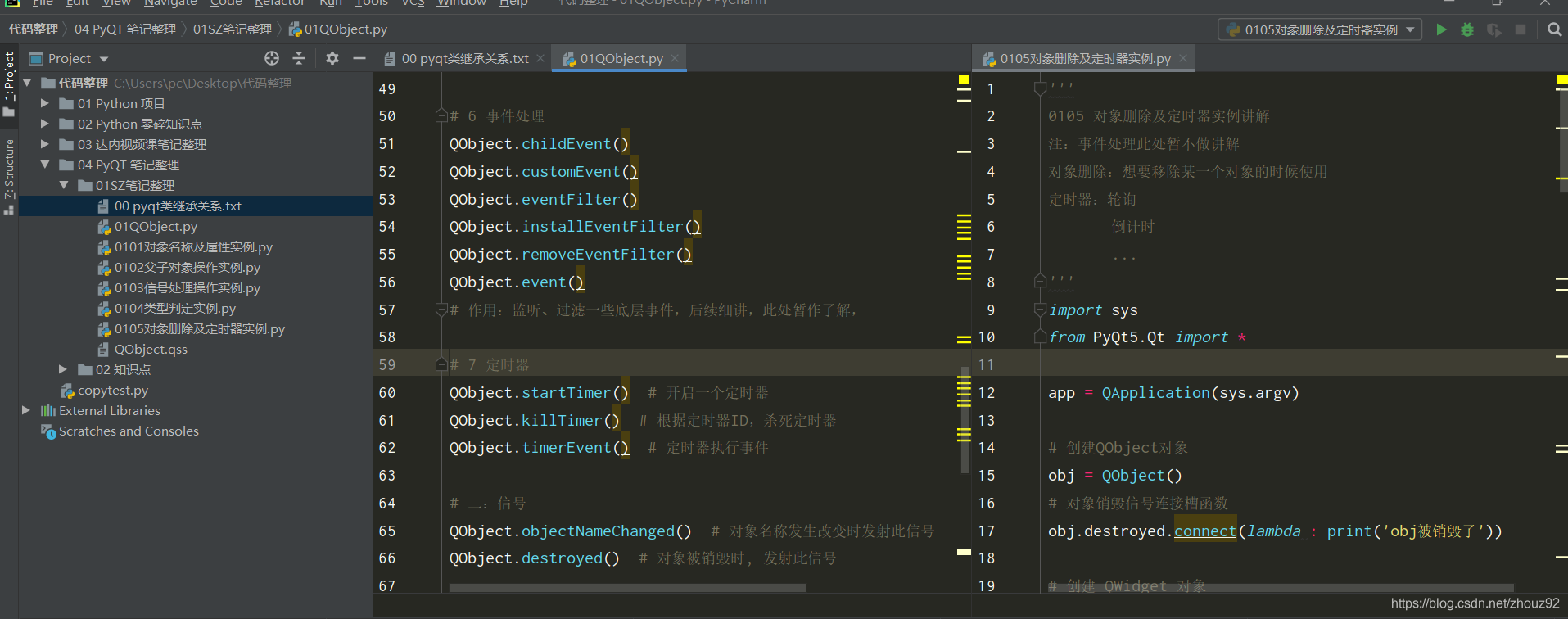Select Scratches and Consoles node
1568x619 pixels.
click(129, 431)
